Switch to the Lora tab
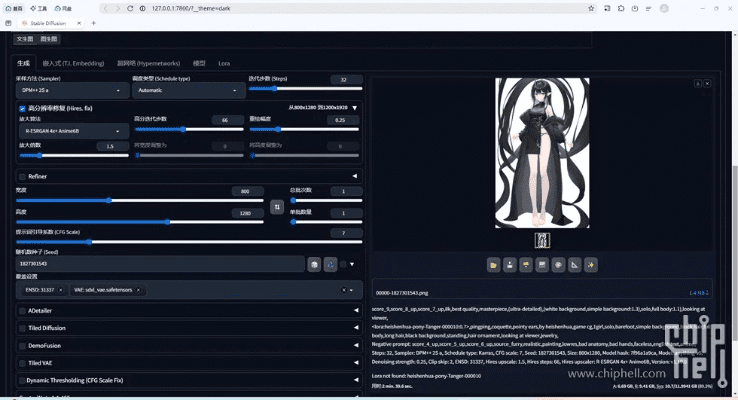 pyautogui.click(x=224, y=63)
